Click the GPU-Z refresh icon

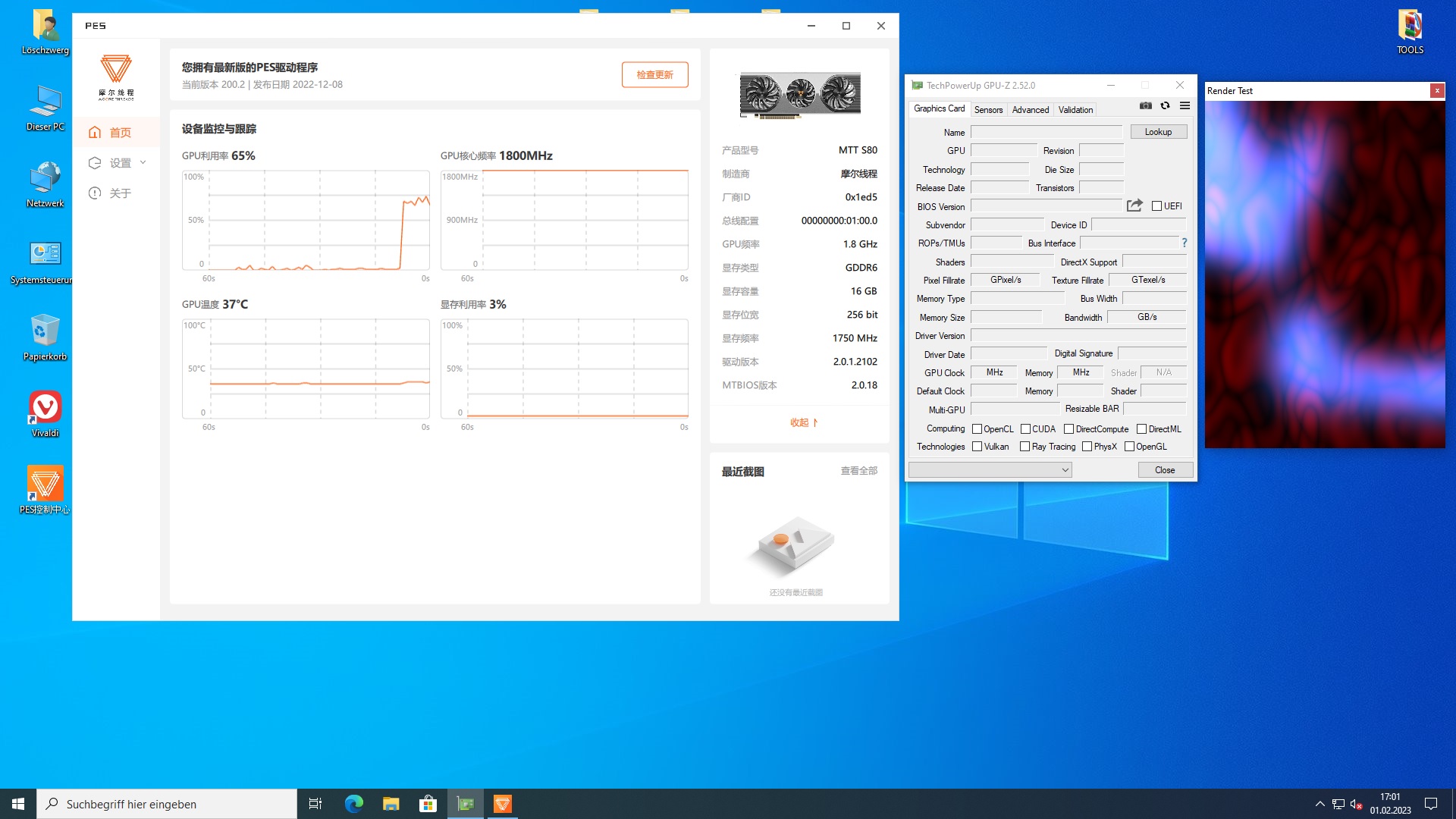[1166, 106]
